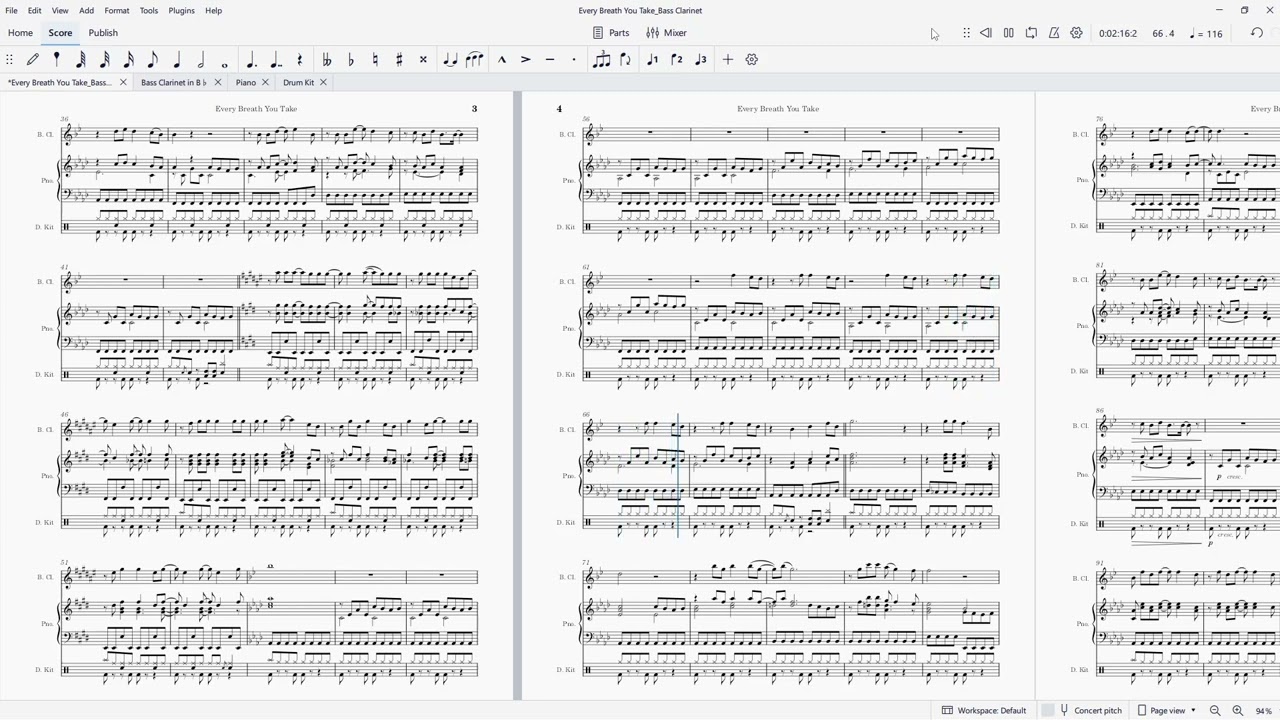
Task: Open Workspace: Default selector
Action: pyautogui.click(x=984, y=710)
